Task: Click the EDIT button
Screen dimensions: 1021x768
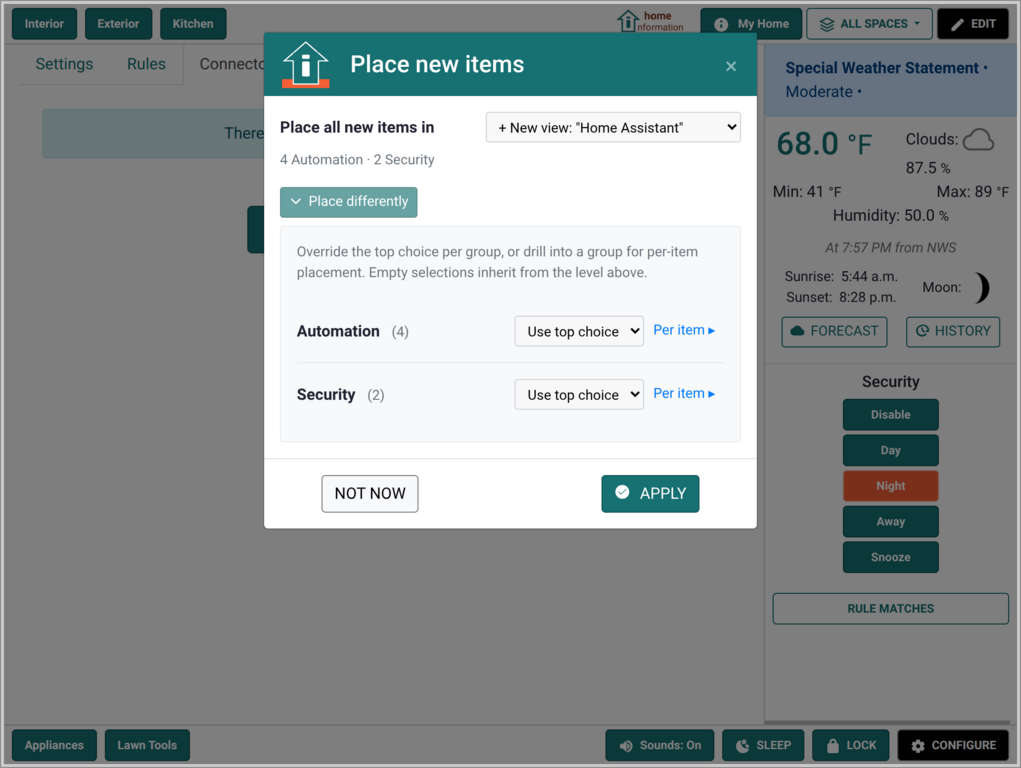Action: pos(973,24)
